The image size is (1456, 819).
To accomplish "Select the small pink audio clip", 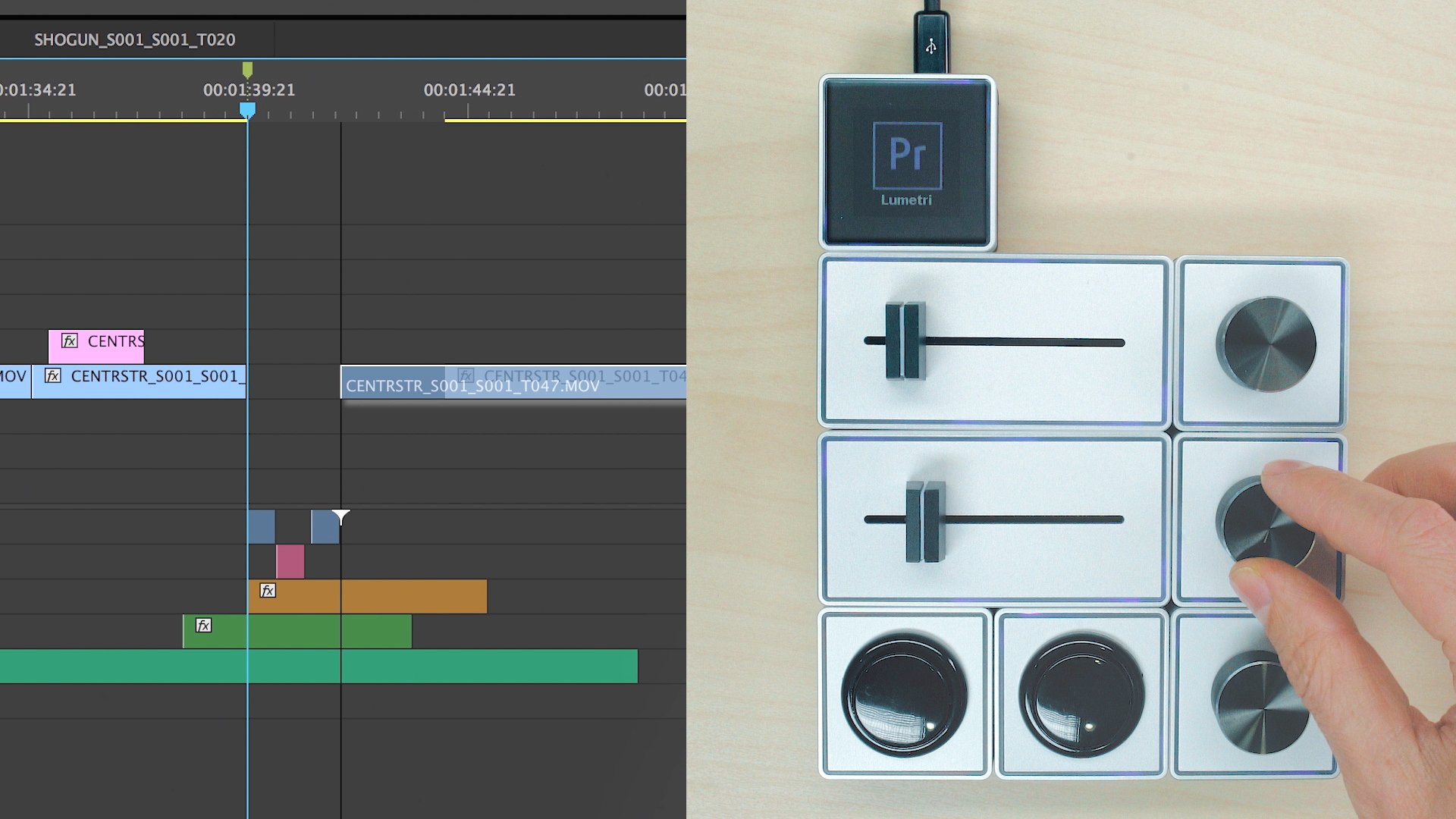I will click(290, 562).
